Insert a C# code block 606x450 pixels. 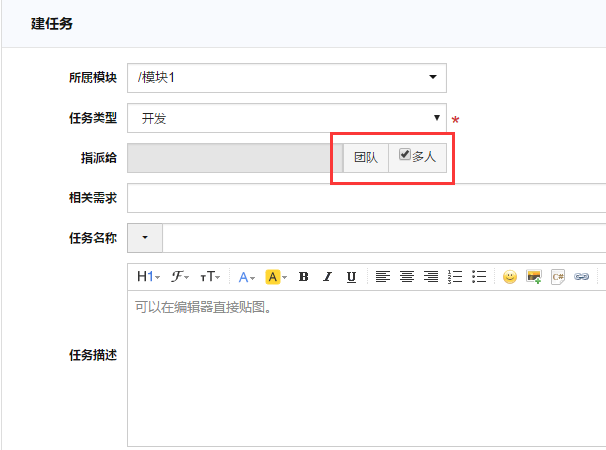[x=558, y=277]
